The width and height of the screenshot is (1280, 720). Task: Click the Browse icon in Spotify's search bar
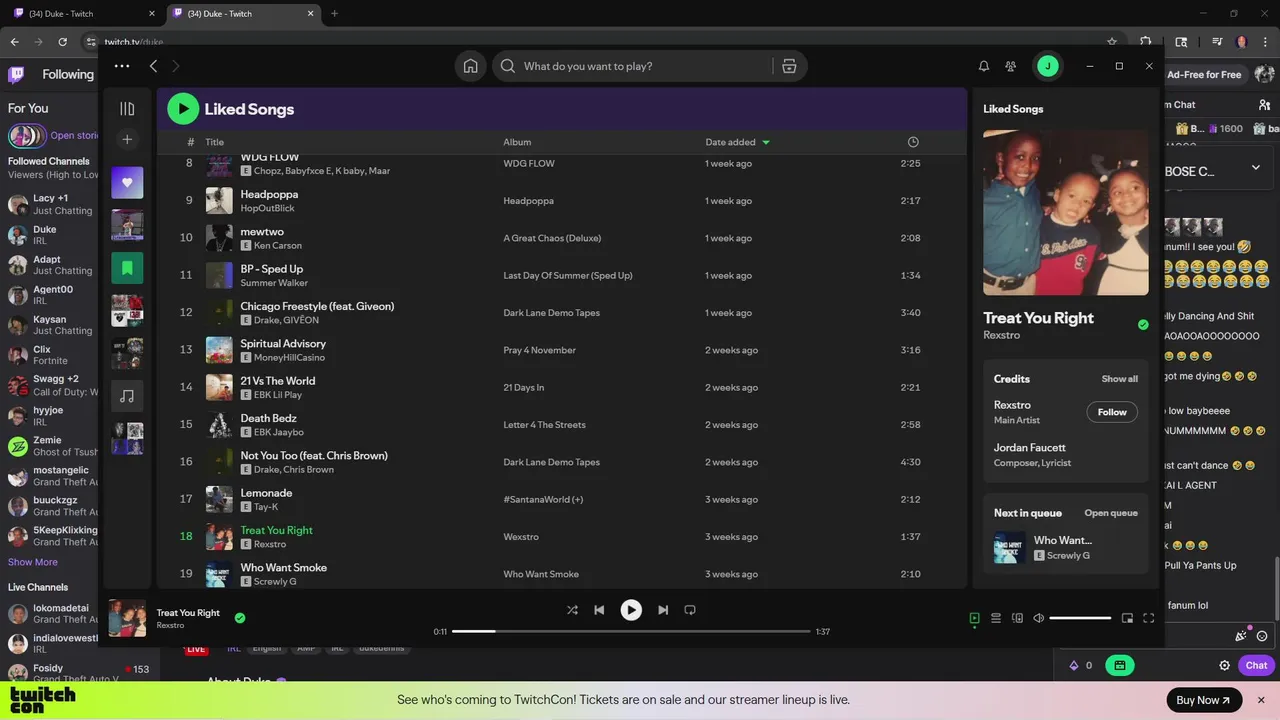pyautogui.click(x=789, y=66)
